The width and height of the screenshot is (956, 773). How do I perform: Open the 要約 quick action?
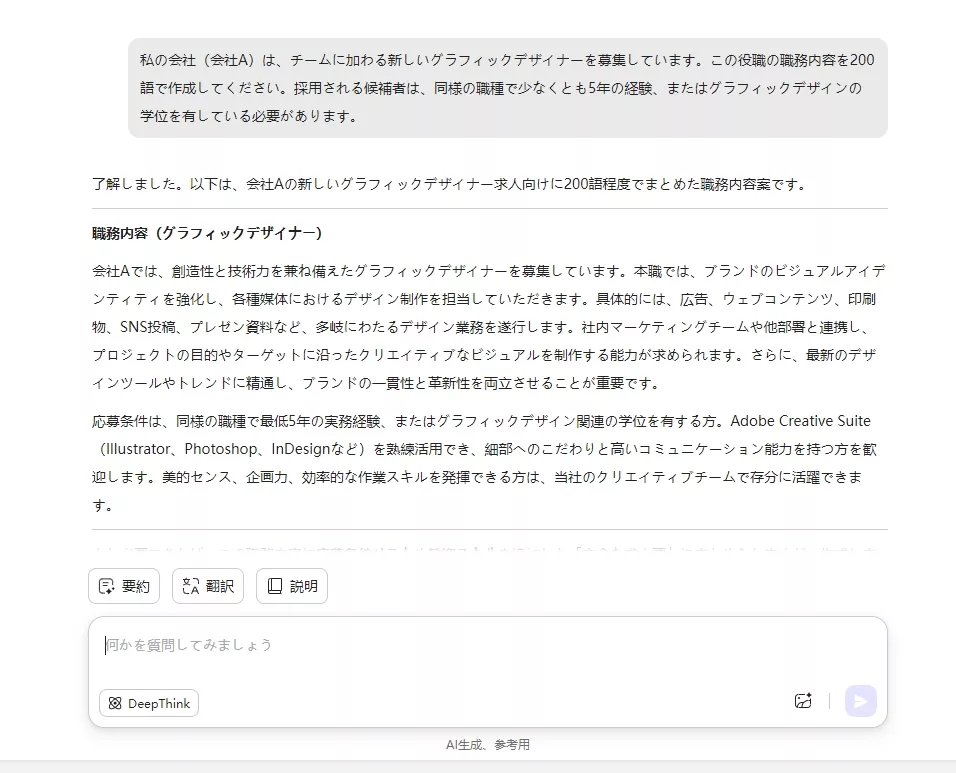123,586
